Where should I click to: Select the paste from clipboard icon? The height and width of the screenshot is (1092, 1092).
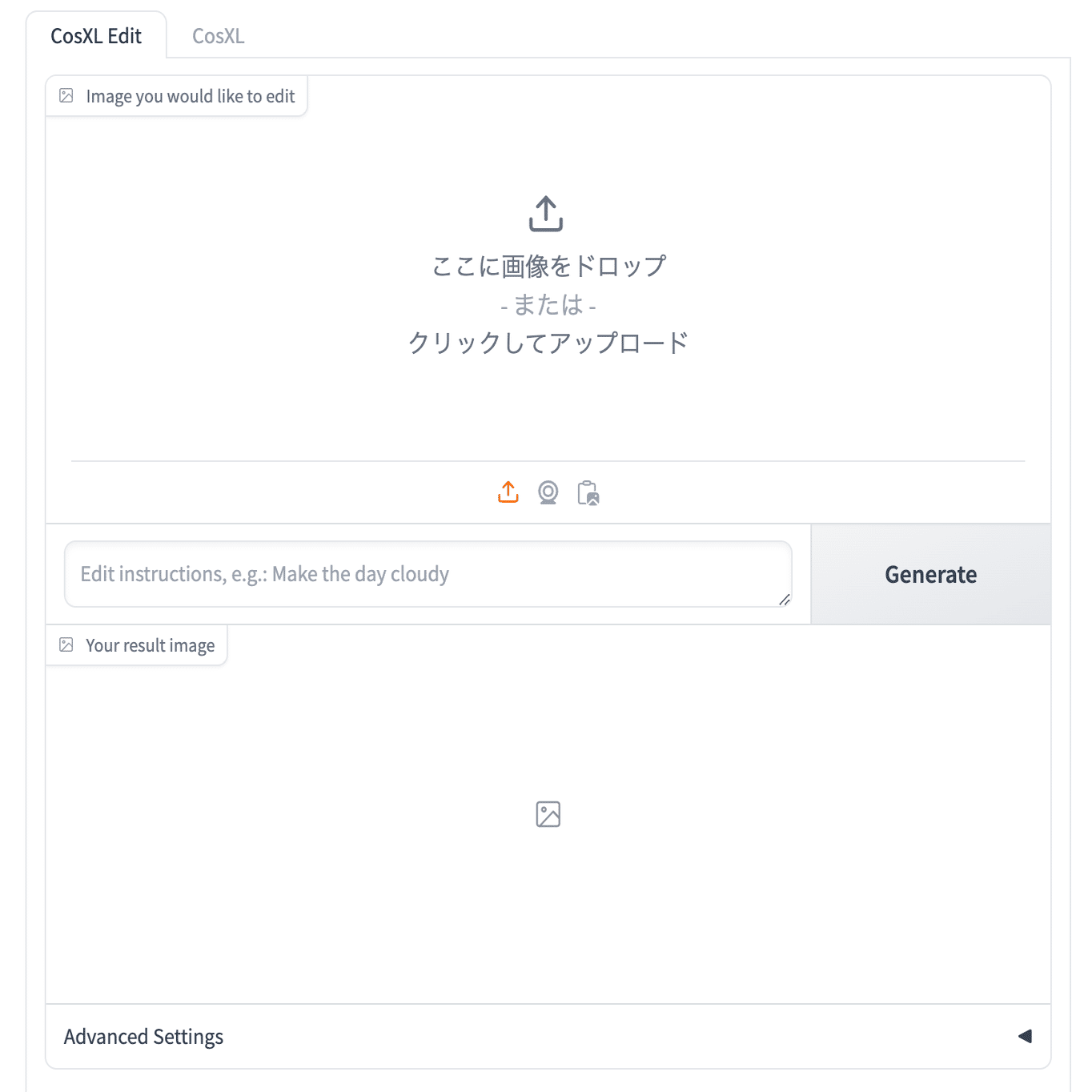(x=588, y=493)
